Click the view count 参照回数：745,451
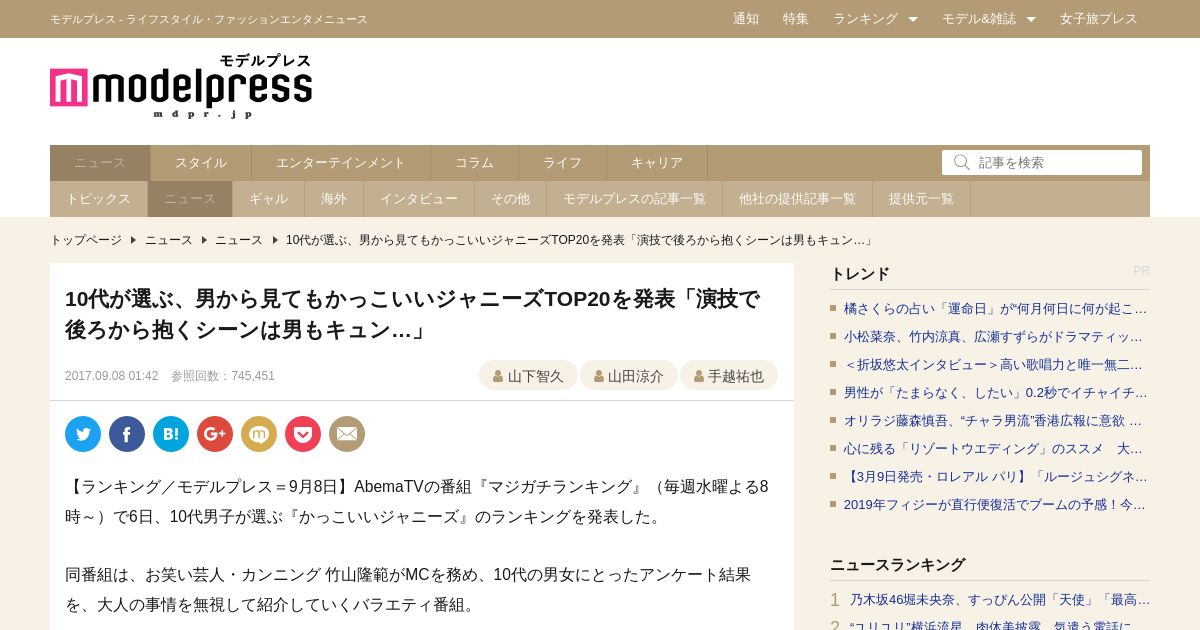The width and height of the screenshot is (1200, 630). pos(223,376)
